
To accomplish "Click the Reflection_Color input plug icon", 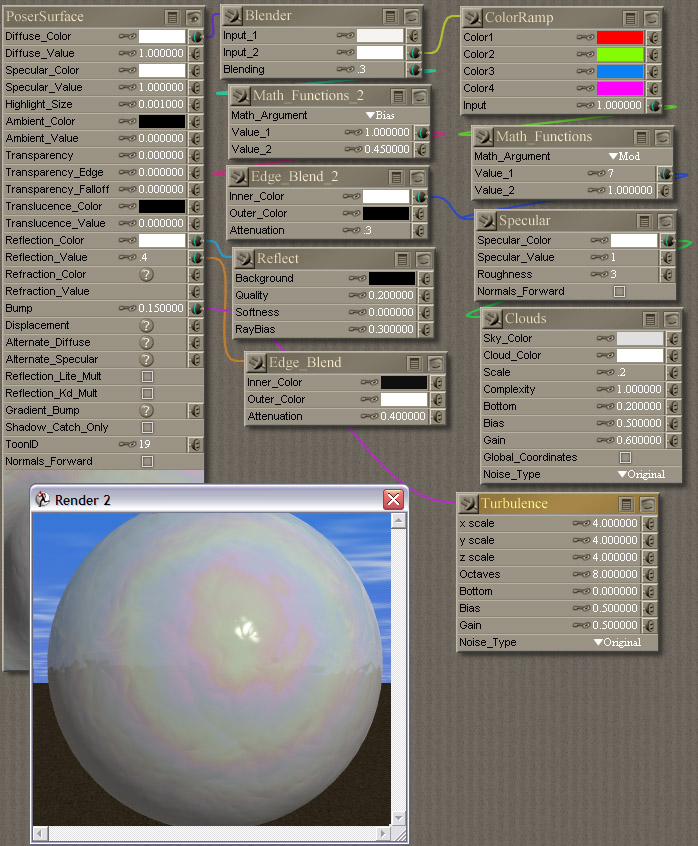I will click(196, 241).
